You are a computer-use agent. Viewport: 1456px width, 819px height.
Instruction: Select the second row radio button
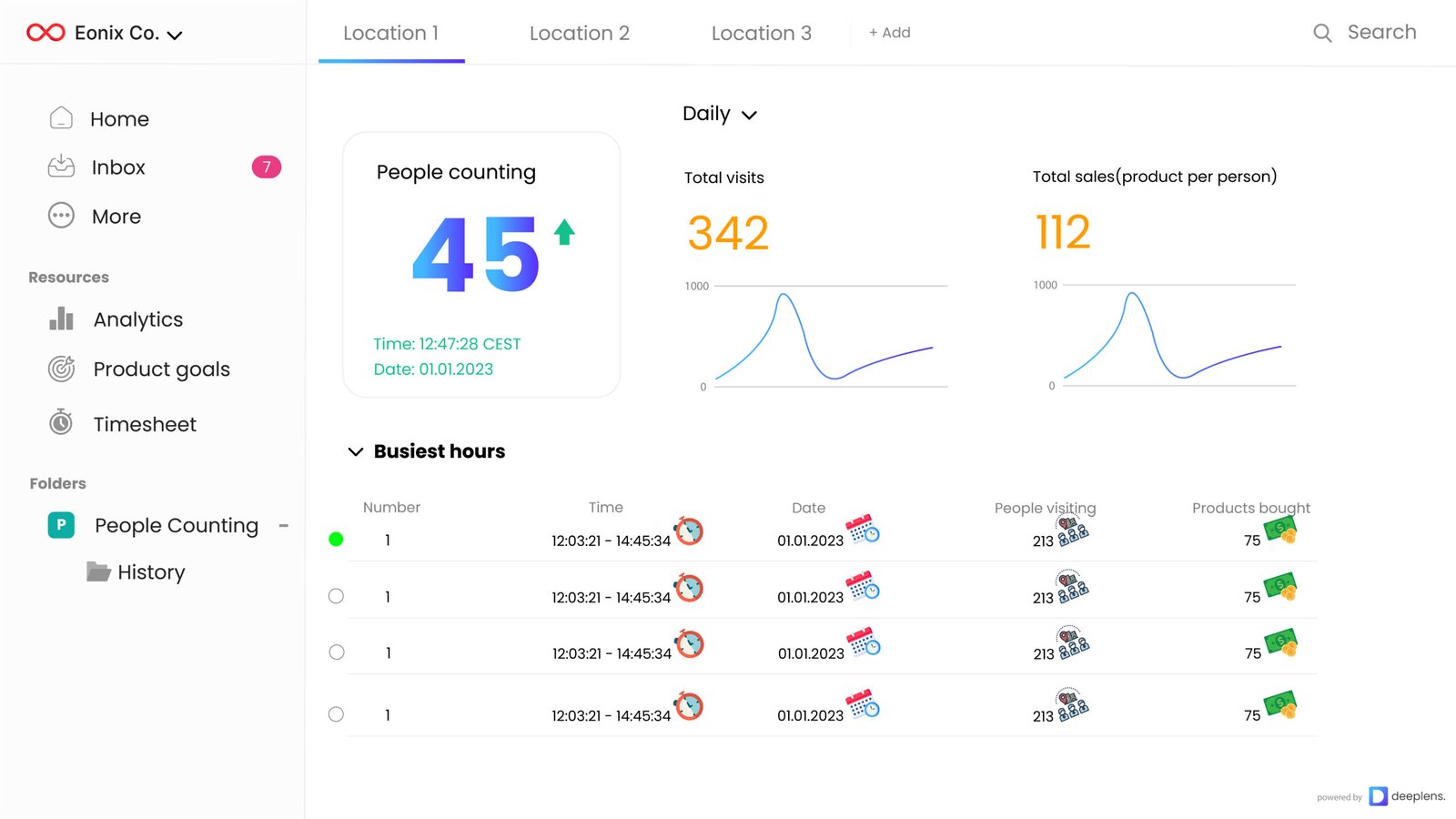click(336, 596)
